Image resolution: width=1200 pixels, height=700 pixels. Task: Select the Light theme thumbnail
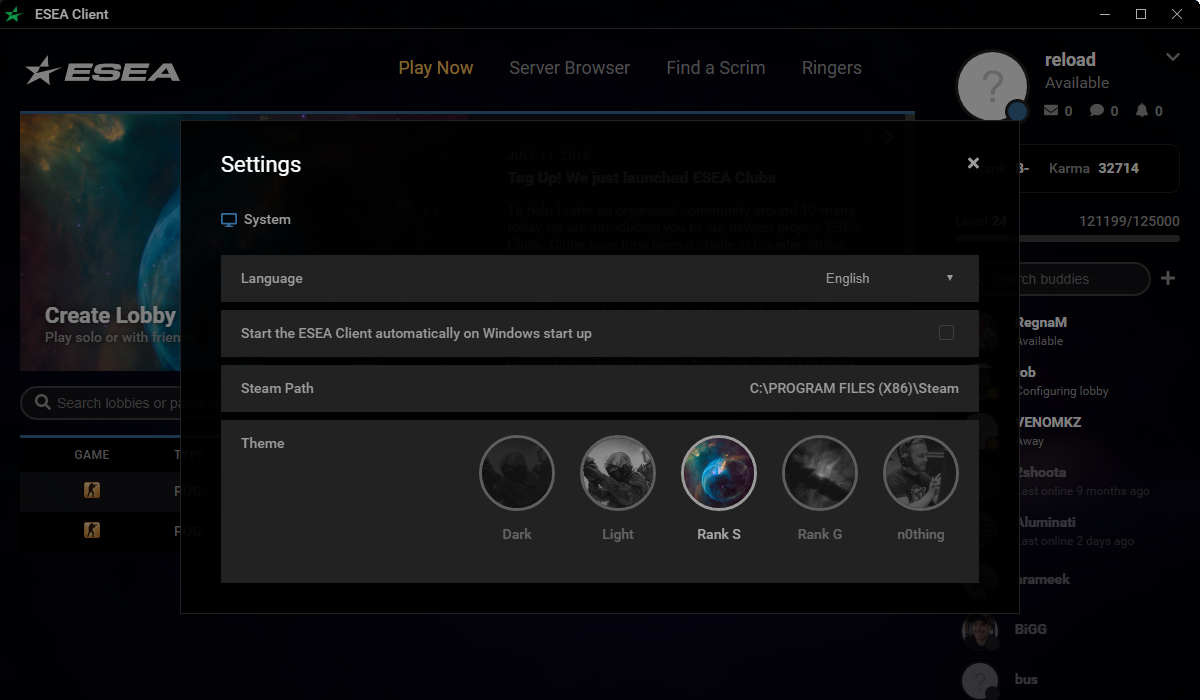pos(618,473)
